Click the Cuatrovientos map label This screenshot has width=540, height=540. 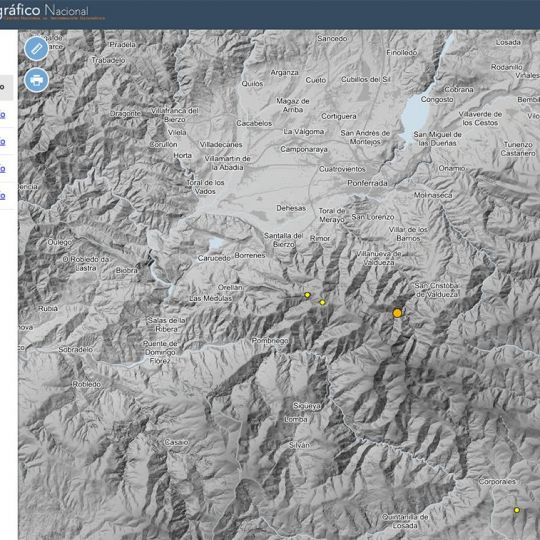[342, 169]
